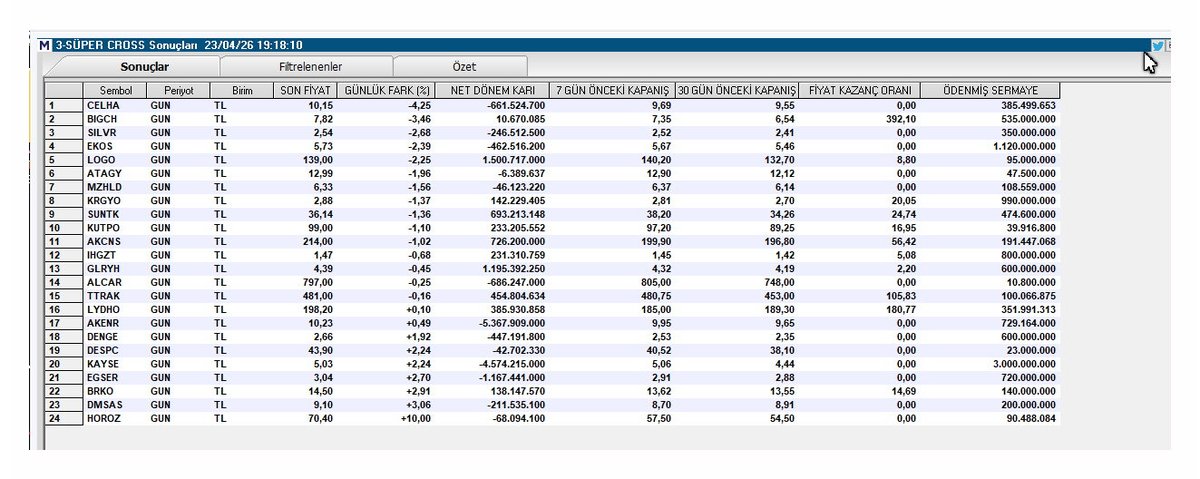The image size is (1200, 479).
Task: Click the M application icon in title bar
Action: pos(43,46)
